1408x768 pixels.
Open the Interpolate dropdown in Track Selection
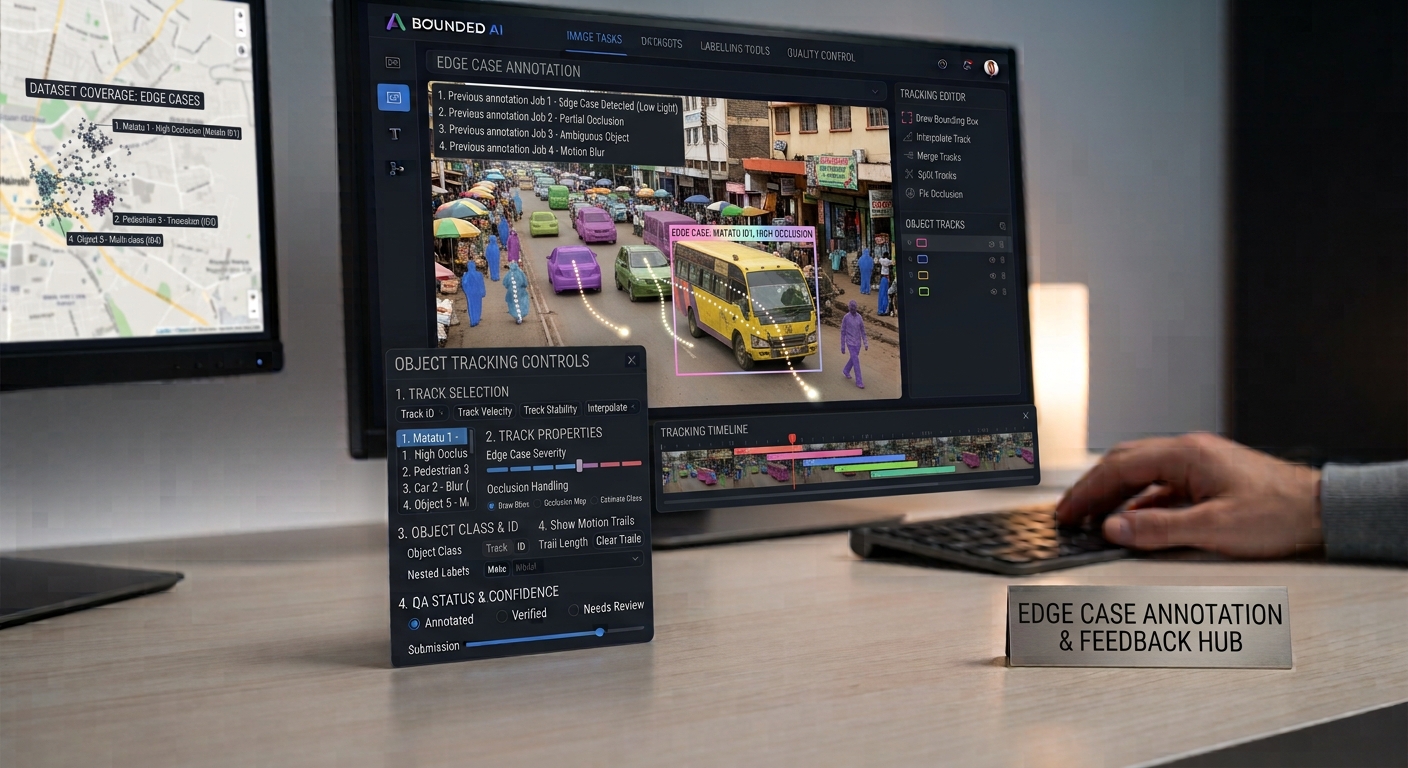612,408
